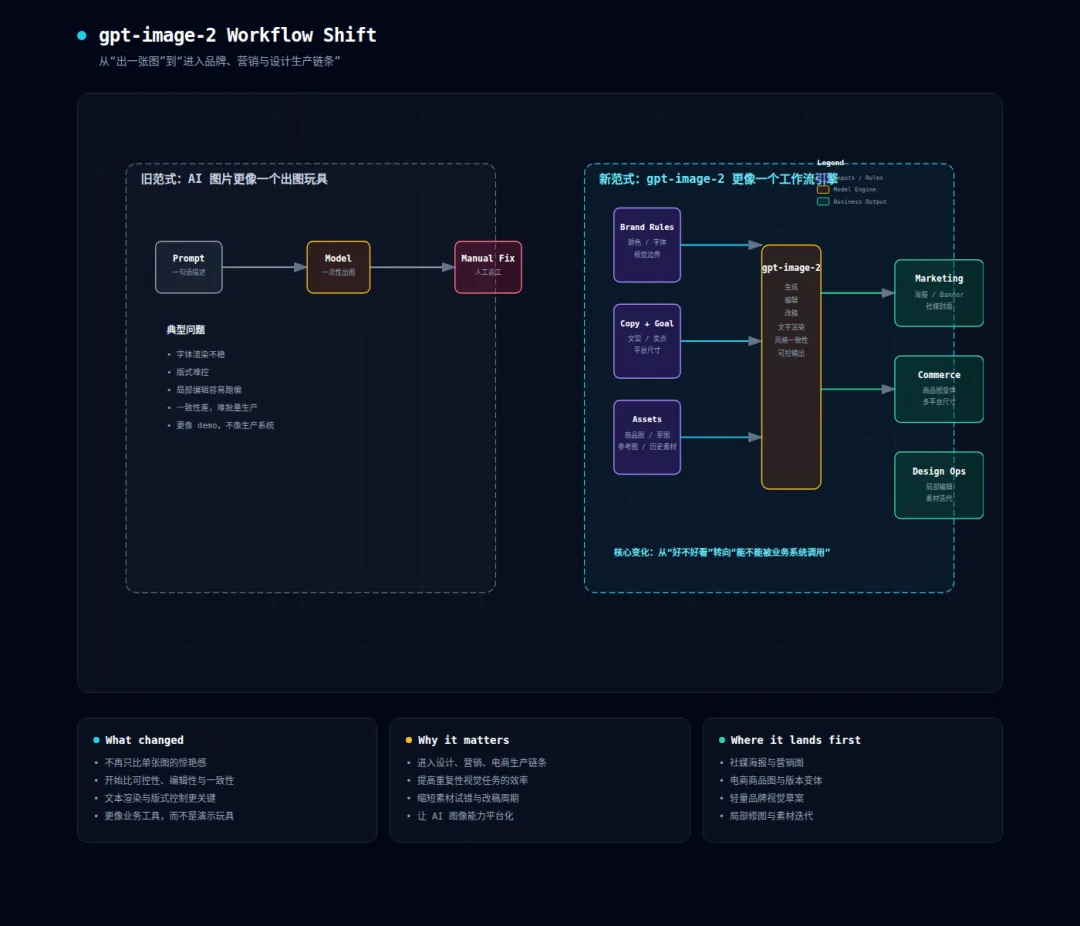Click the blue dot beside What changed
Image resolution: width=1080 pixels, height=926 pixels.
tap(96, 740)
